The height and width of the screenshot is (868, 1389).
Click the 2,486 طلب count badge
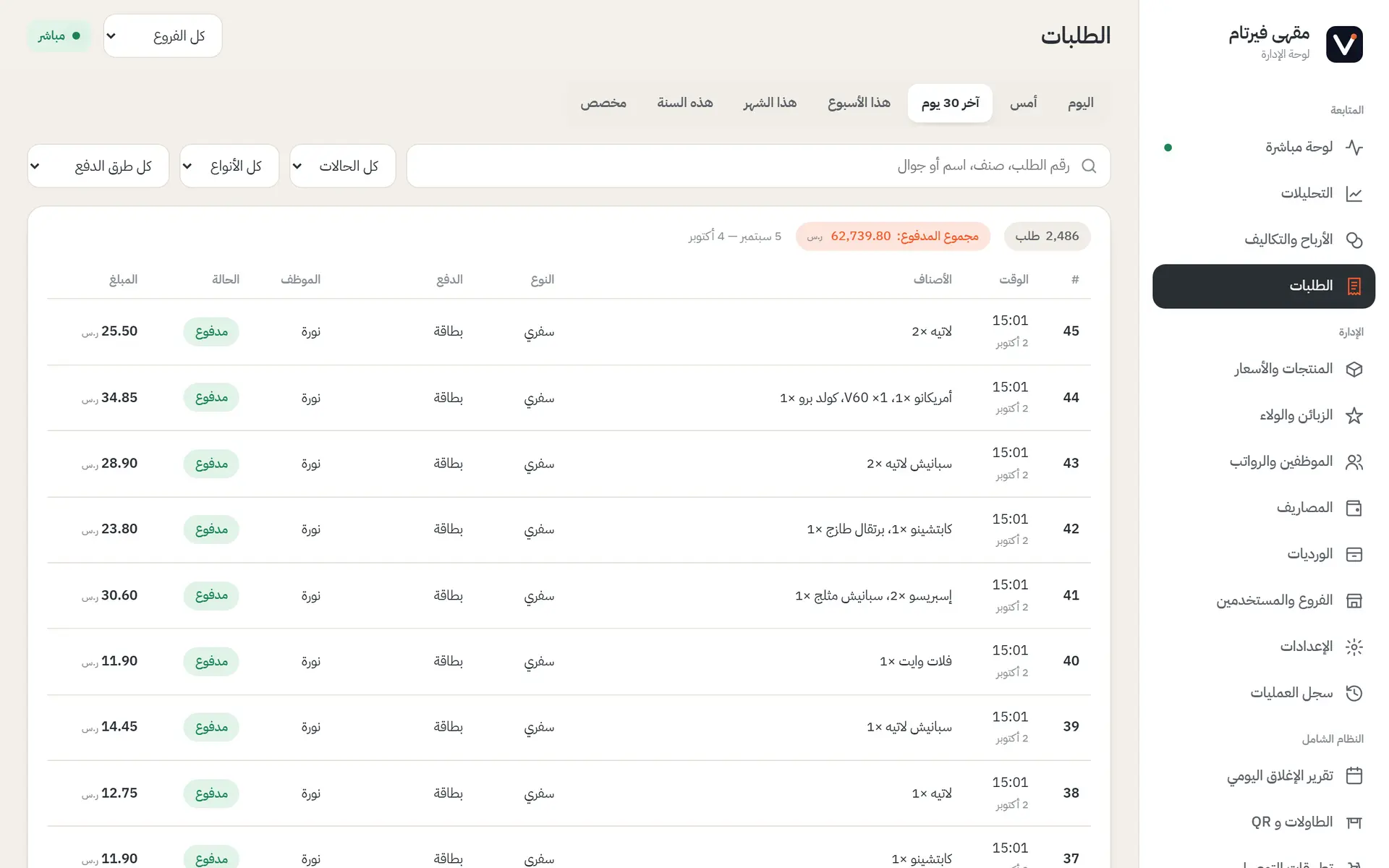click(1047, 237)
